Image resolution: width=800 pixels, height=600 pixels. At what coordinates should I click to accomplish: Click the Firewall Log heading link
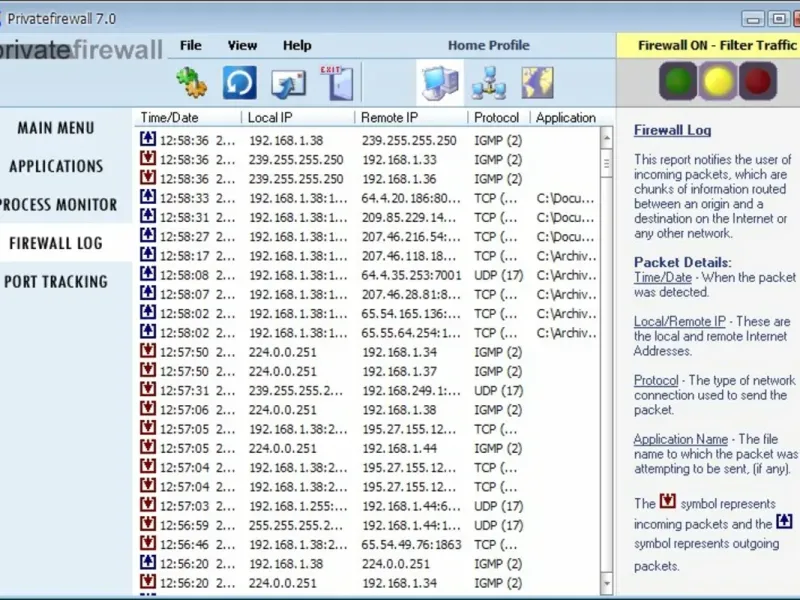click(672, 130)
